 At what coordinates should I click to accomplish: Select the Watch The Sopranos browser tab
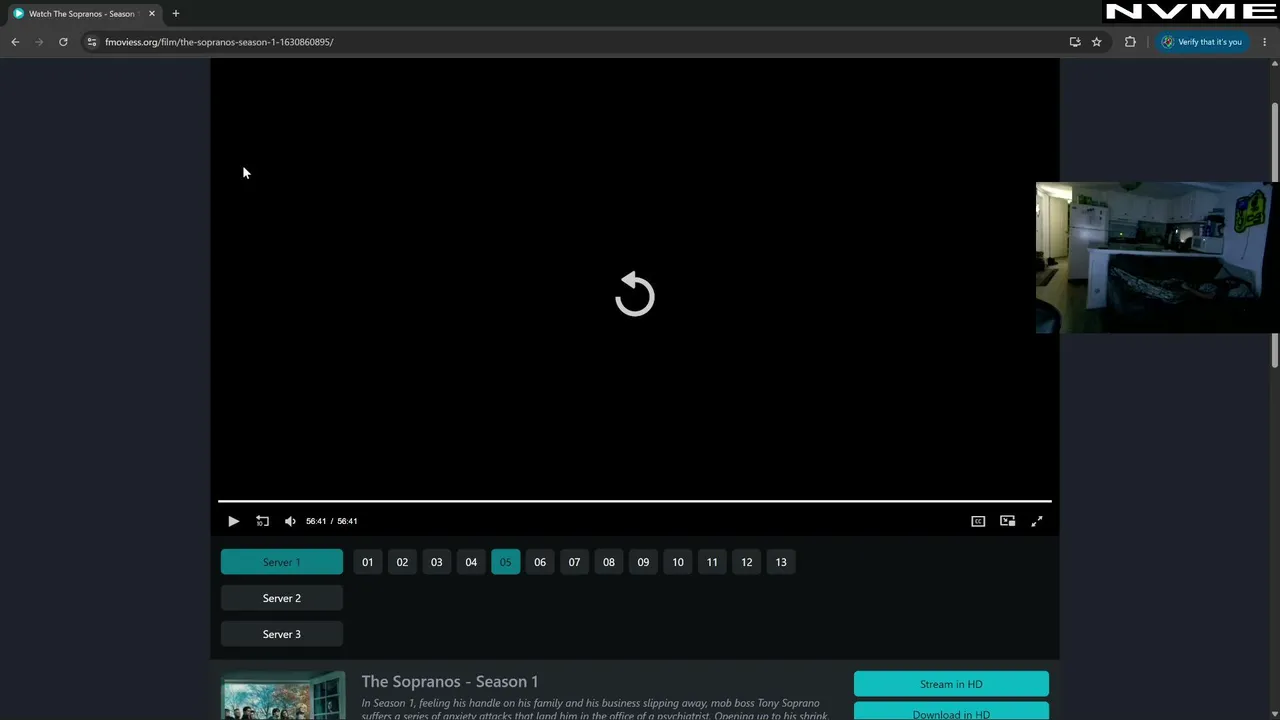(83, 14)
